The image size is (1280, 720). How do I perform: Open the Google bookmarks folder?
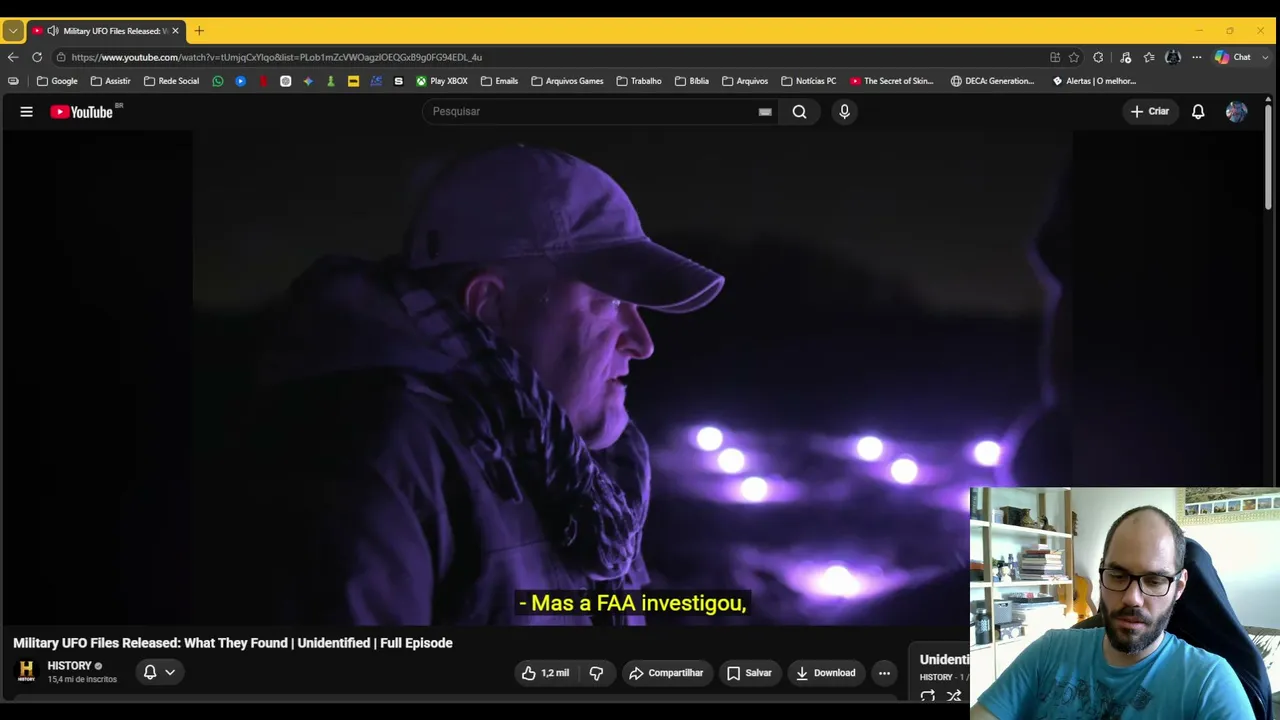[57, 81]
